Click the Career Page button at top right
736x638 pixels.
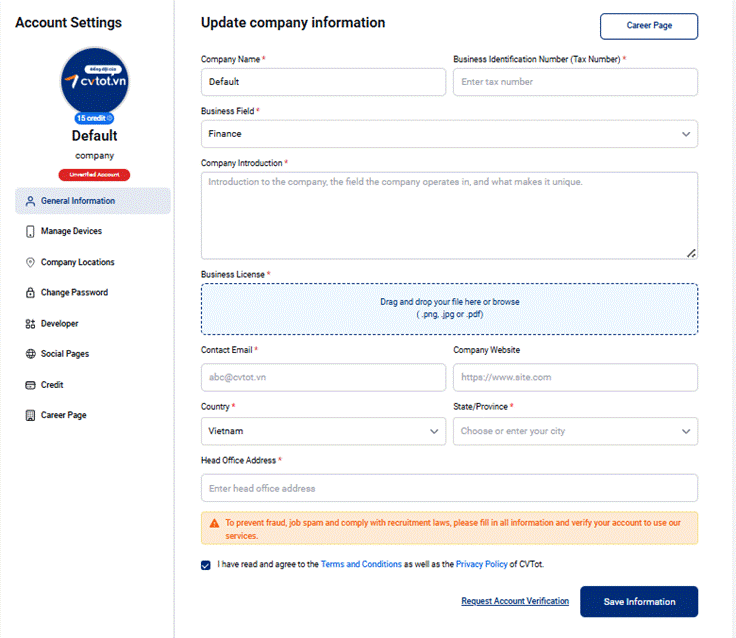point(649,26)
